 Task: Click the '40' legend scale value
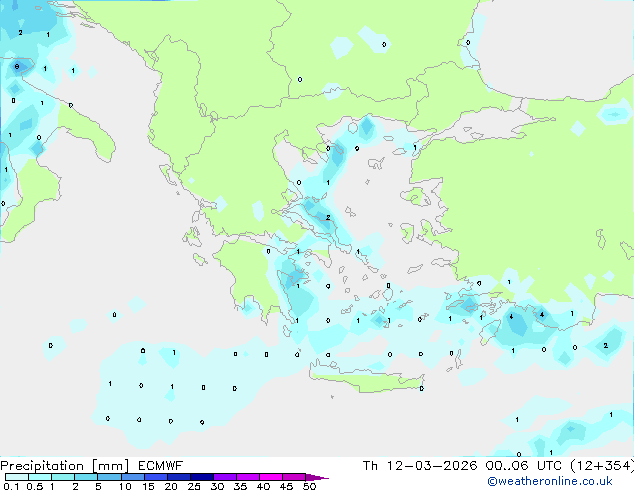263,486
